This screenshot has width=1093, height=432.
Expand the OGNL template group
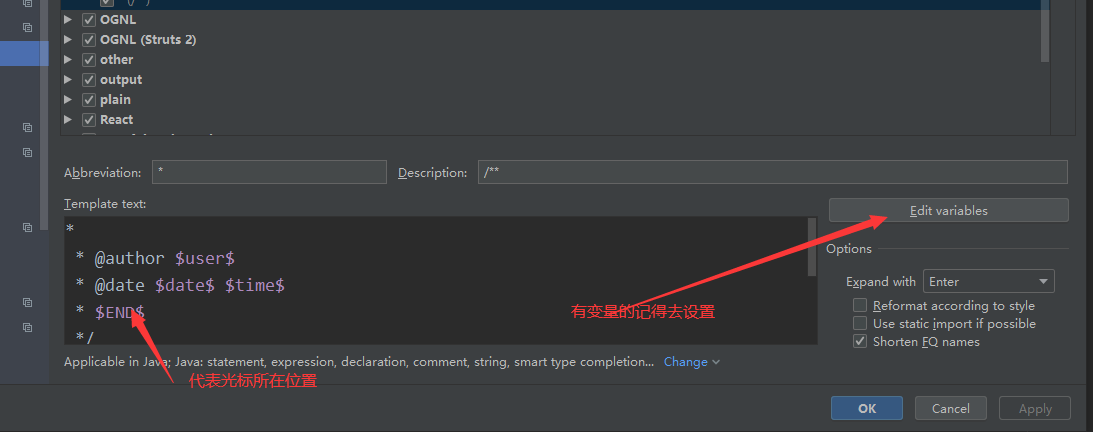pos(68,20)
